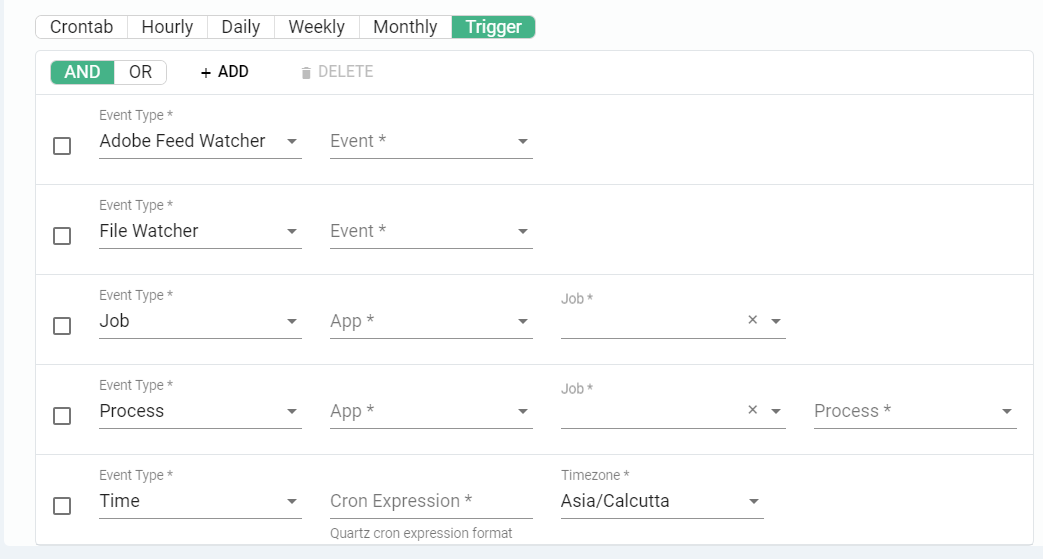Set condition logic to AND
The width and height of the screenshot is (1043, 559).
pos(82,72)
